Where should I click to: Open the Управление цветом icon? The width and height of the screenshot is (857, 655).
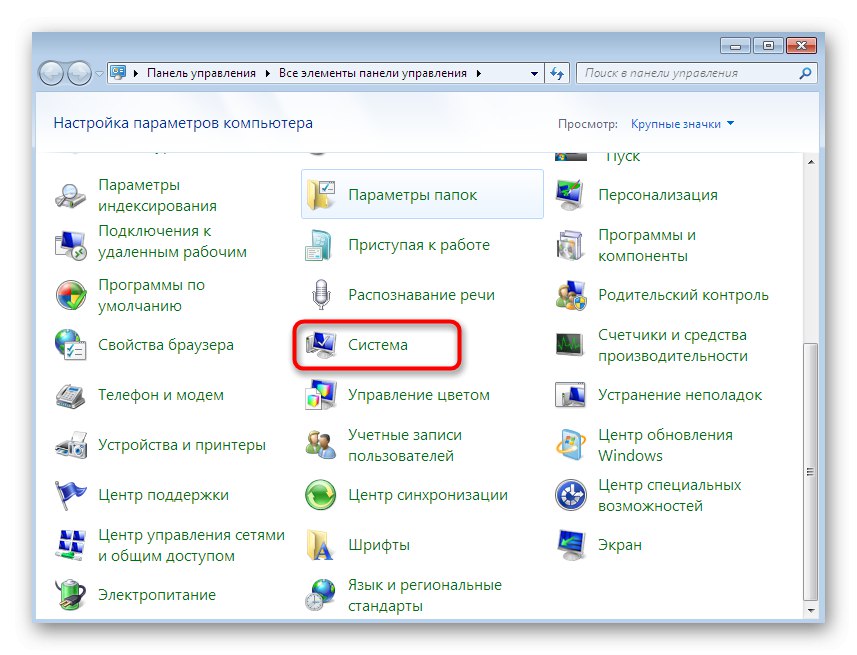321,395
